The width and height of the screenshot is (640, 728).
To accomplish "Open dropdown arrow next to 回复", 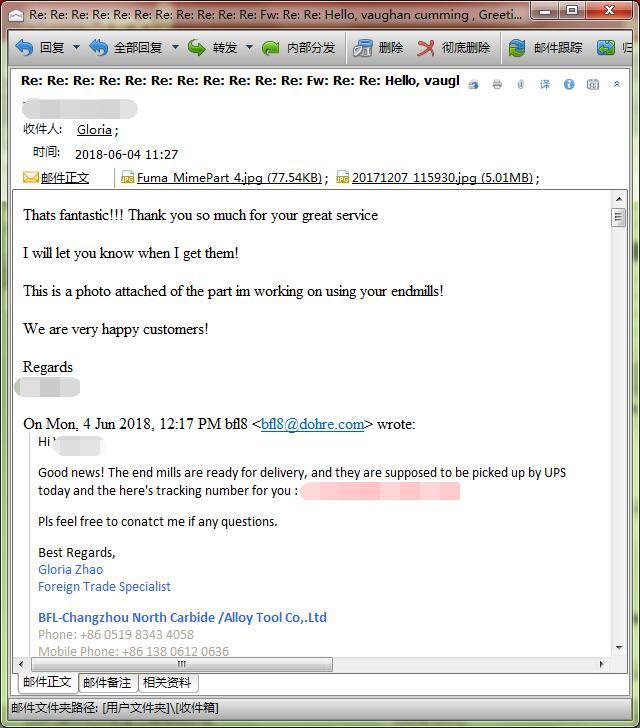I will point(76,48).
